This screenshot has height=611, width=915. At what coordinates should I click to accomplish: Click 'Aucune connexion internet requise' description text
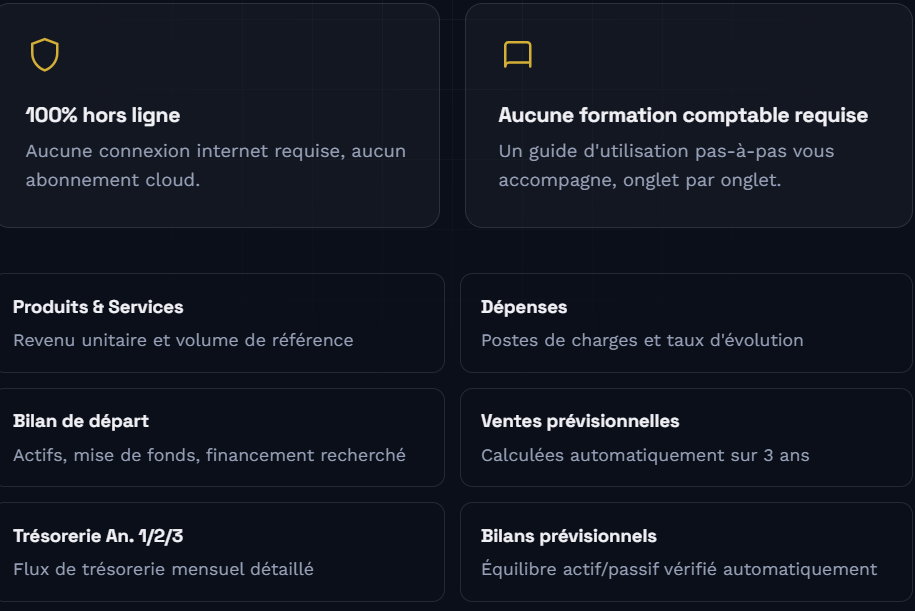185,151
